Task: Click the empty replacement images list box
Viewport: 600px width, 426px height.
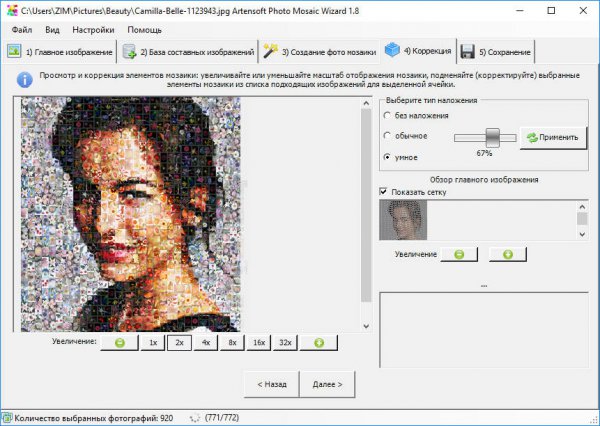Action: [x=484, y=330]
